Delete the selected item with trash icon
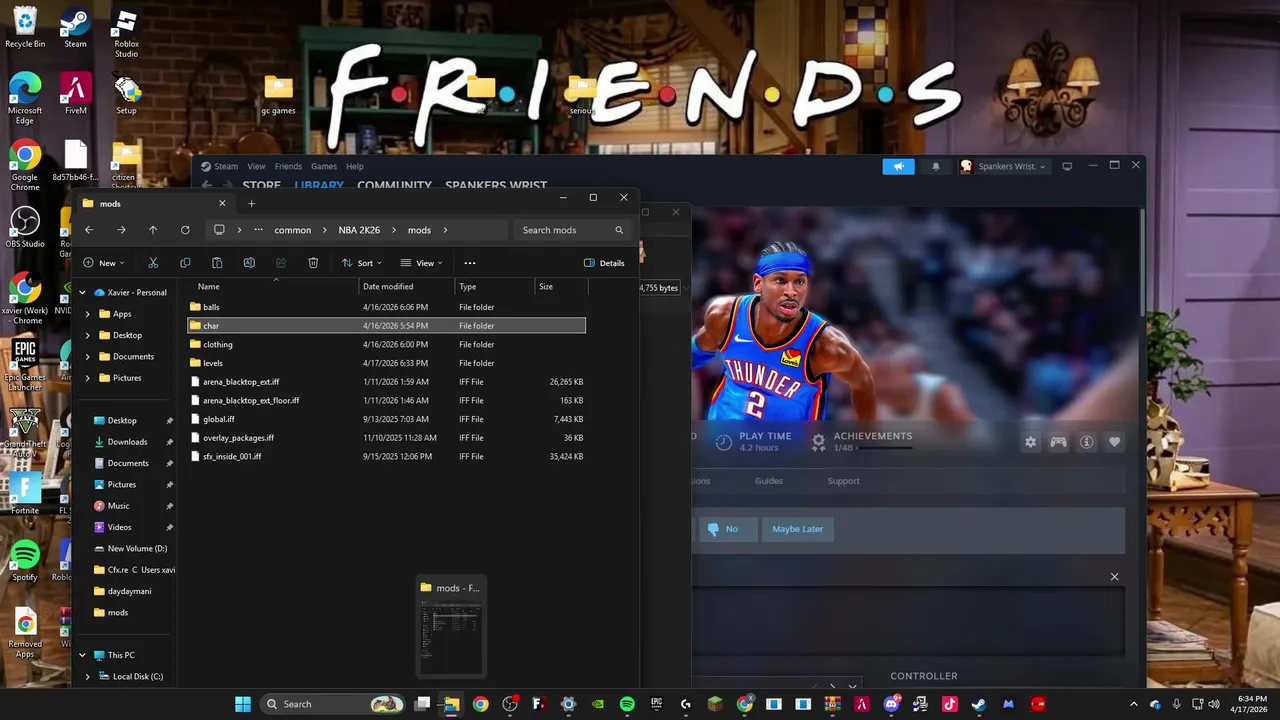The width and height of the screenshot is (1280, 720). point(313,263)
